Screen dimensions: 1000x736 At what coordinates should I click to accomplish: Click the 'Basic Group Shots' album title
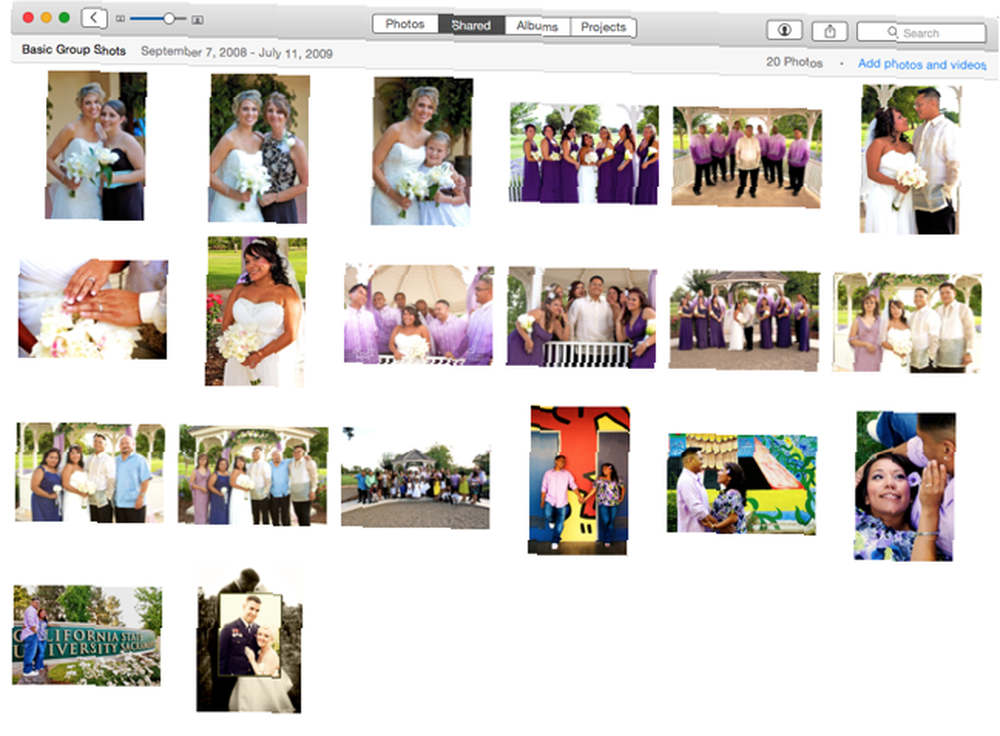click(74, 50)
